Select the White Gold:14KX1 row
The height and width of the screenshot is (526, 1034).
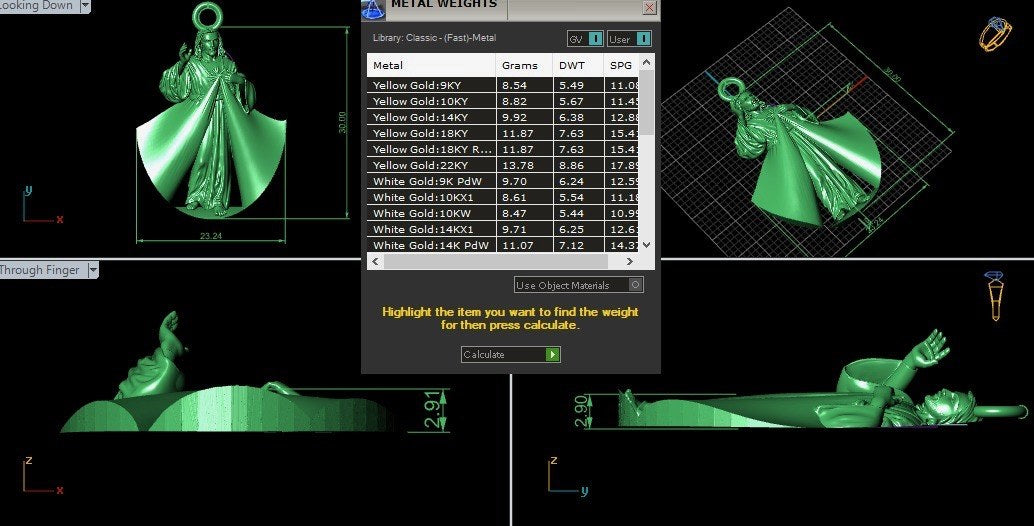[502, 229]
